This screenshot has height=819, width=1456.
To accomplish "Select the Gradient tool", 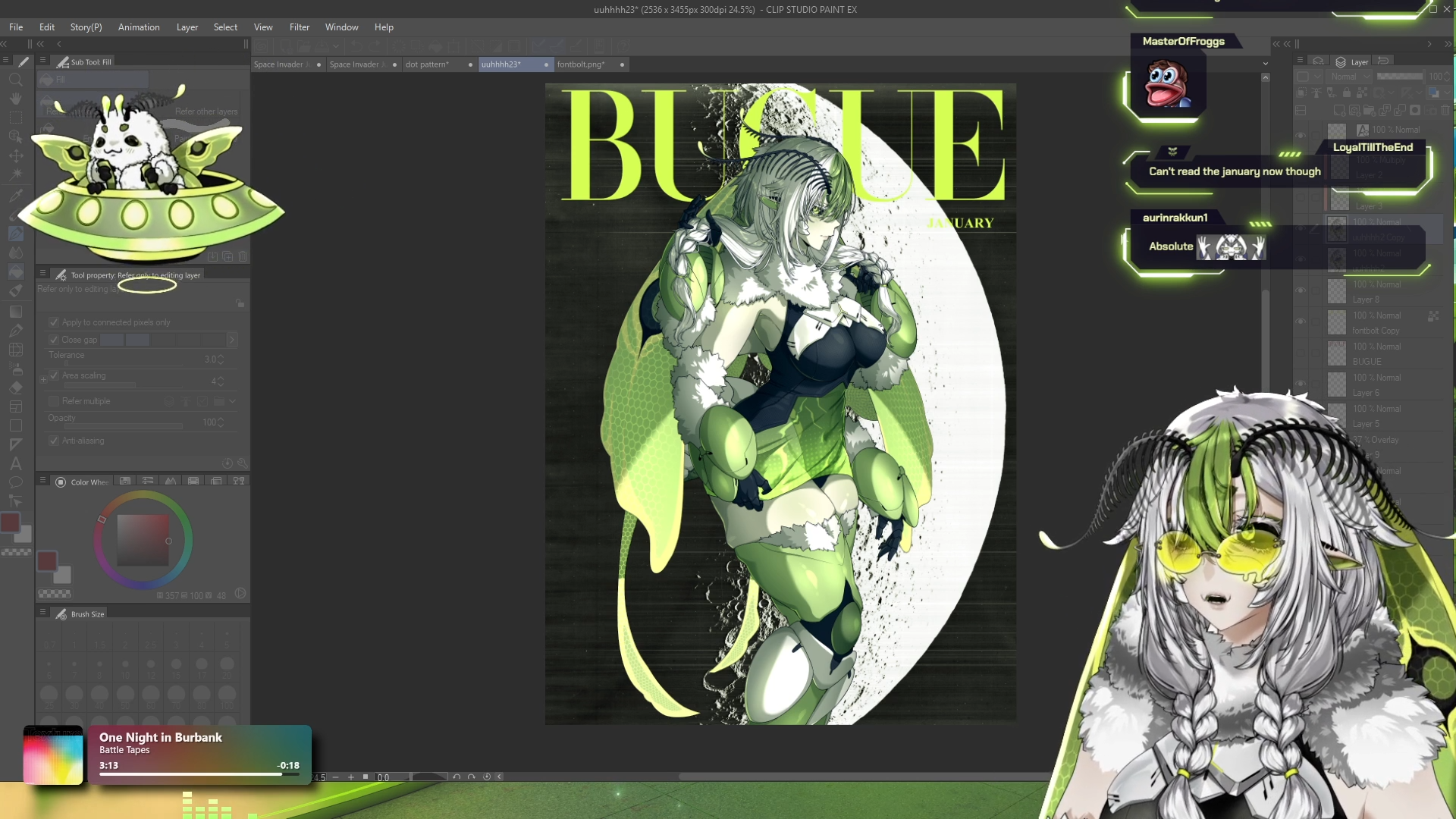I will [x=15, y=312].
